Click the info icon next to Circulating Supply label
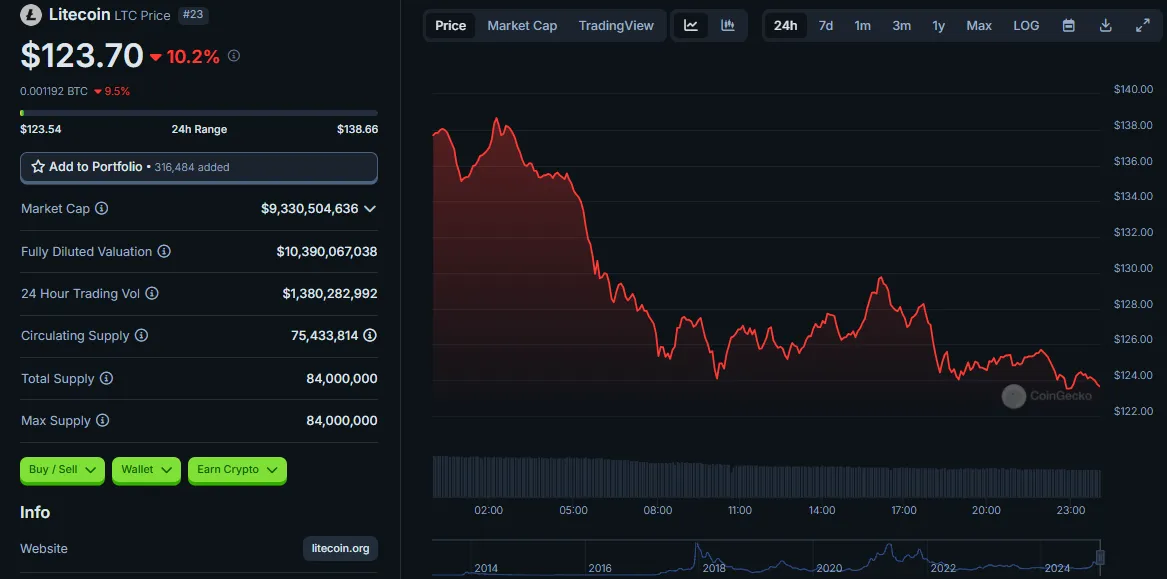 pos(141,336)
